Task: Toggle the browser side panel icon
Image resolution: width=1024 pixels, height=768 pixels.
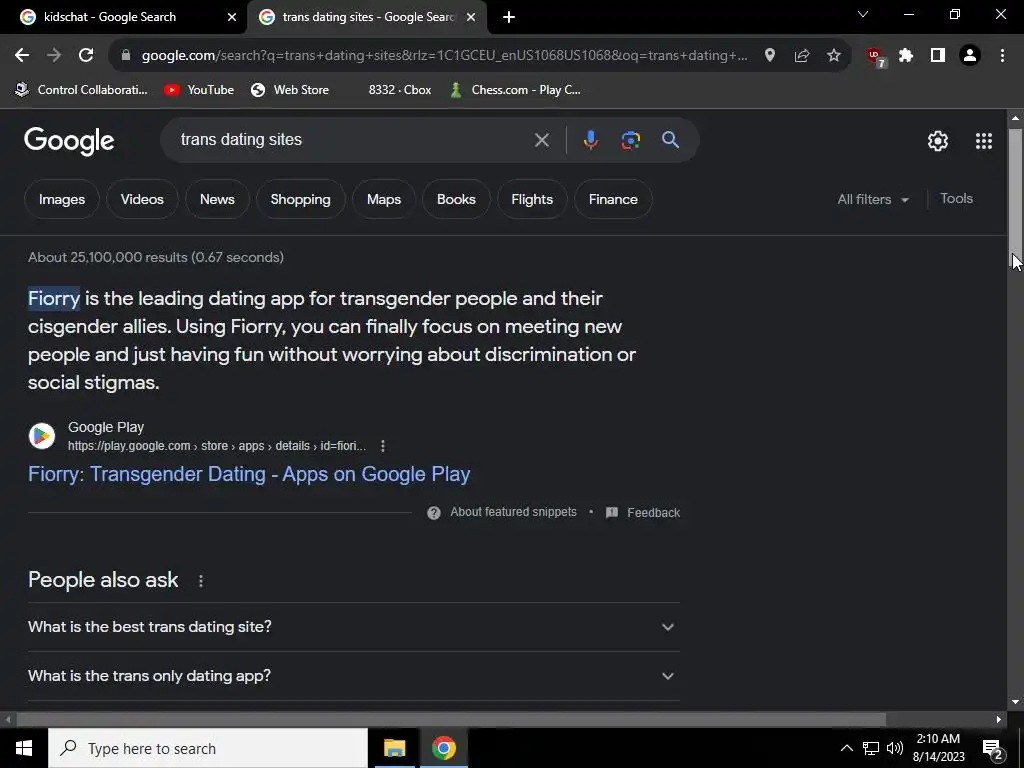Action: pyautogui.click(x=938, y=56)
